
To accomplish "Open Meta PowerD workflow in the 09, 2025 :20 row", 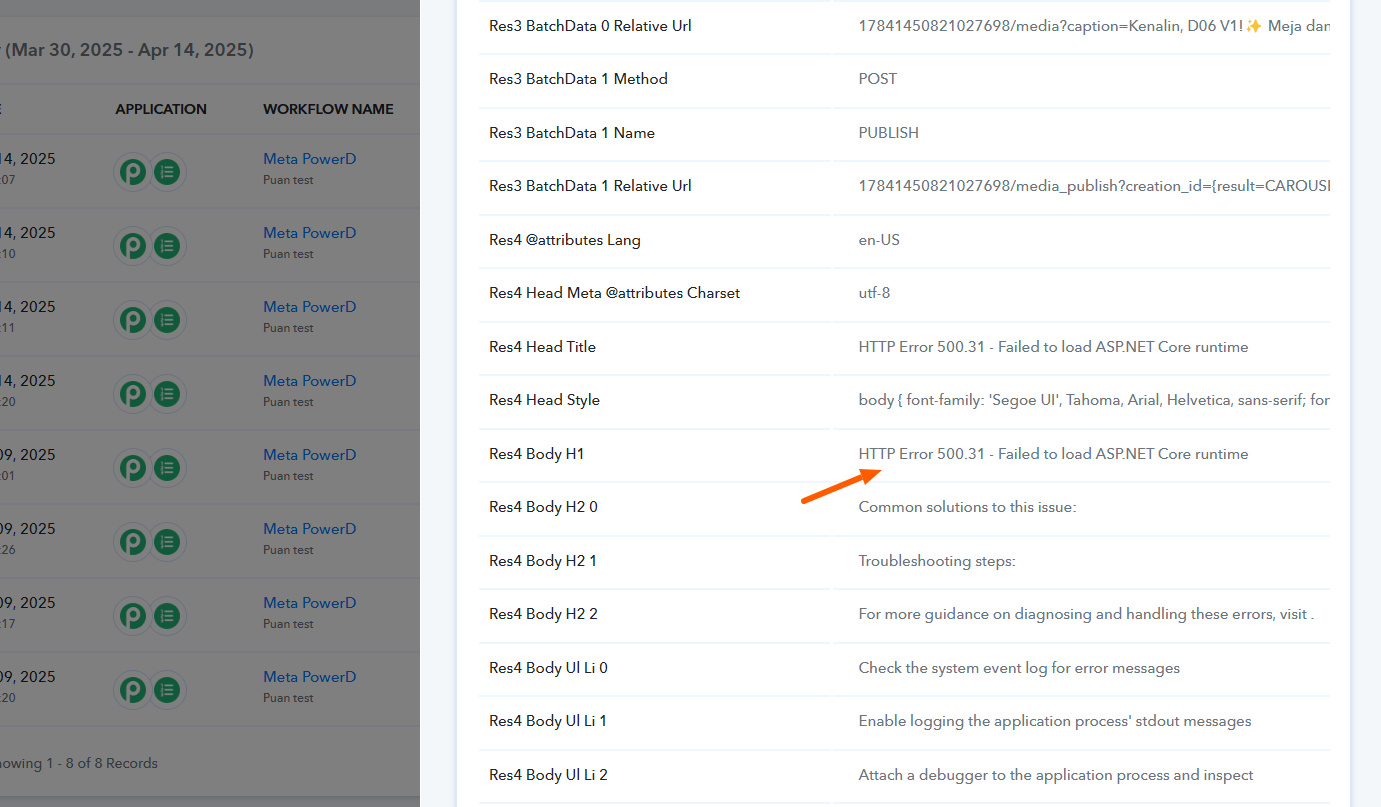I will click(310, 677).
